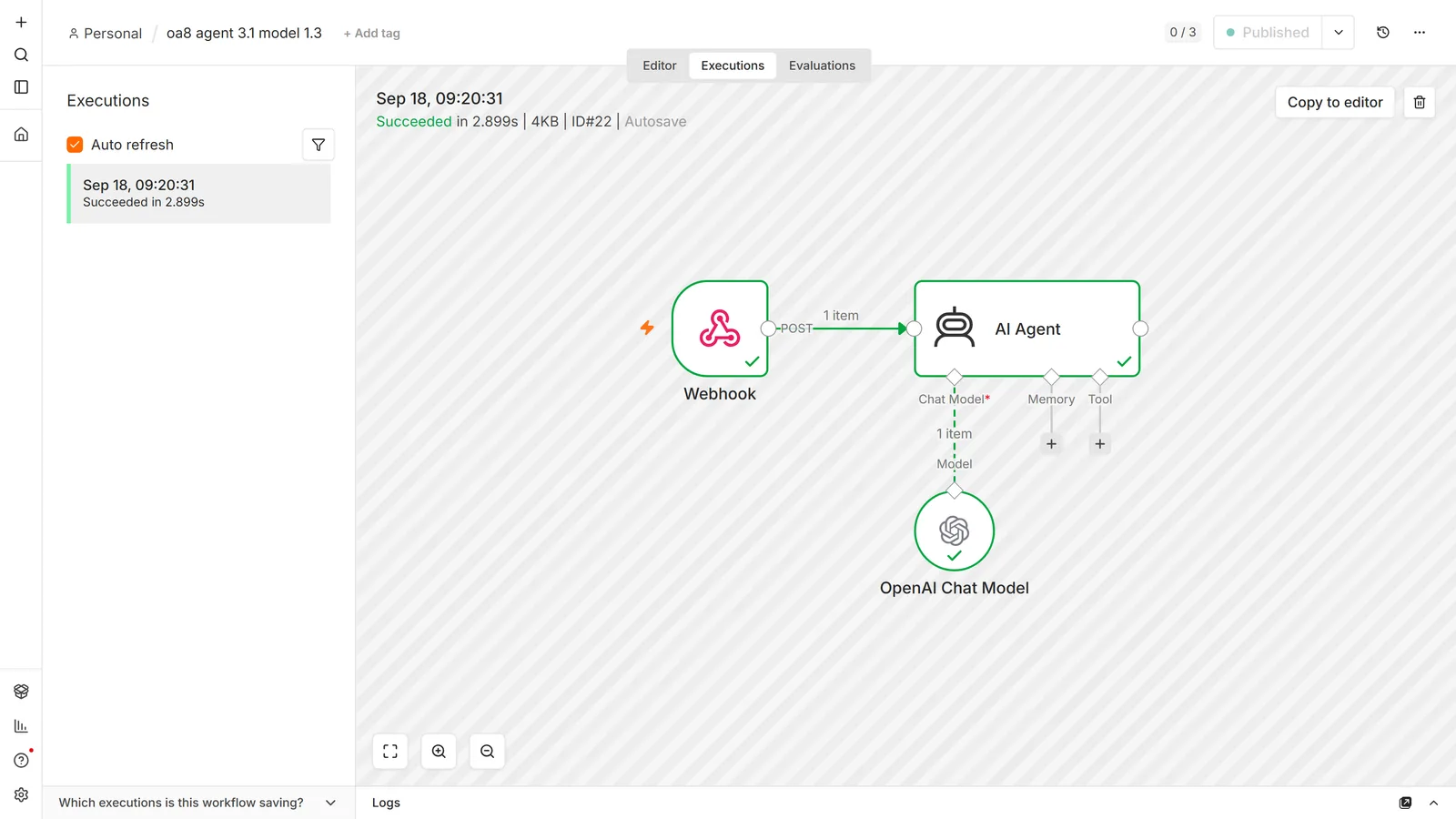Go to Home overview icon
The width and height of the screenshot is (1456, 819).
click(21, 135)
